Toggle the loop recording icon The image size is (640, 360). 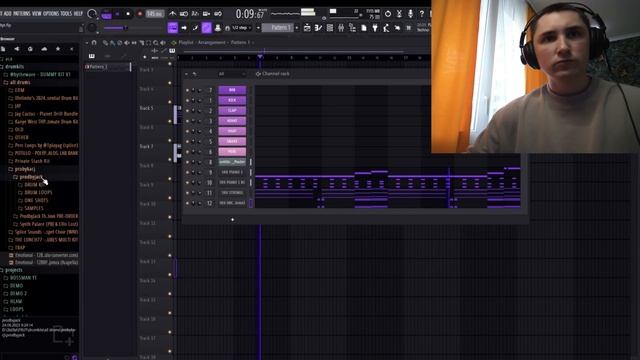click(x=218, y=14)
